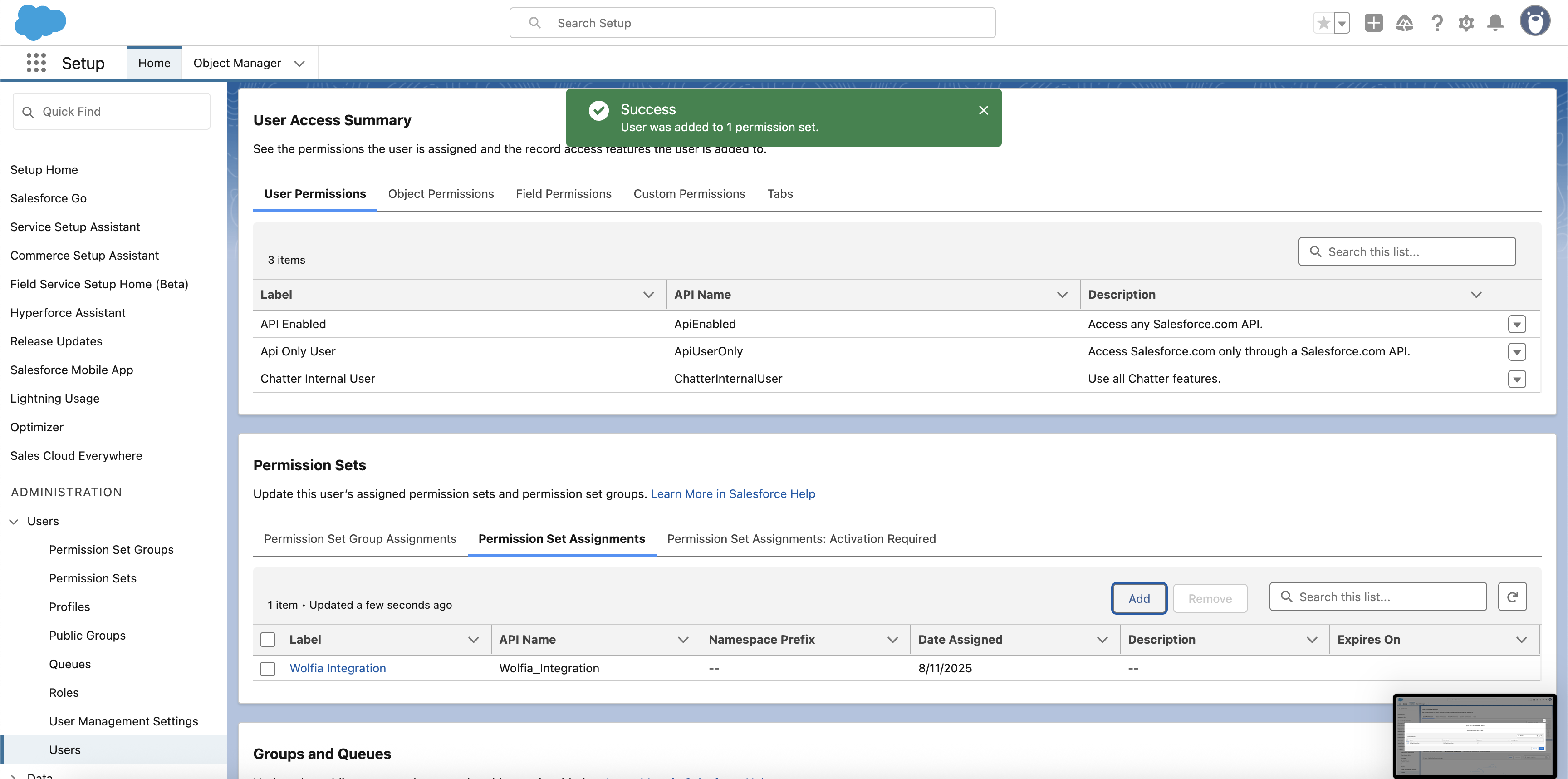Refresh the Permission Set Assignments list

pos(1513,597)
